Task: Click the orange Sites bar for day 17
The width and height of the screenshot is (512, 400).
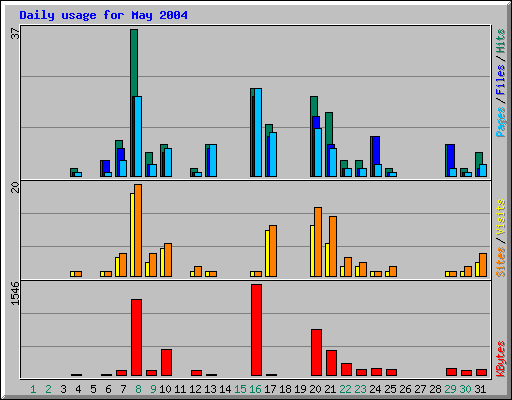Action: tap(273, 251)
